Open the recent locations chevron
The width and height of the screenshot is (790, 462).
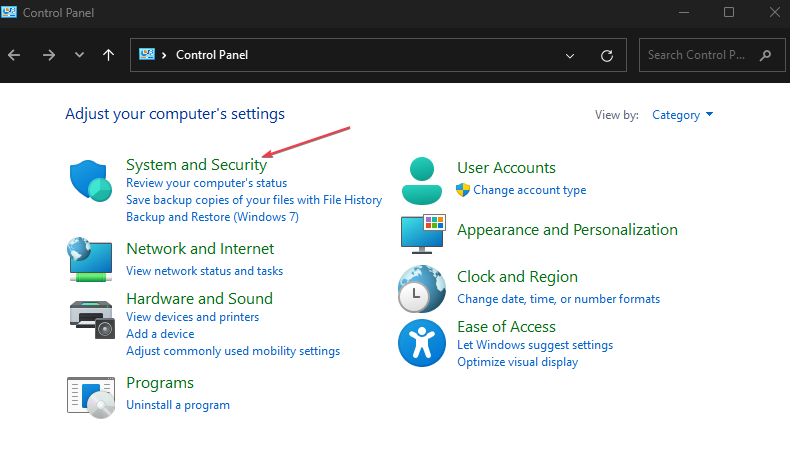pos(79,55)
